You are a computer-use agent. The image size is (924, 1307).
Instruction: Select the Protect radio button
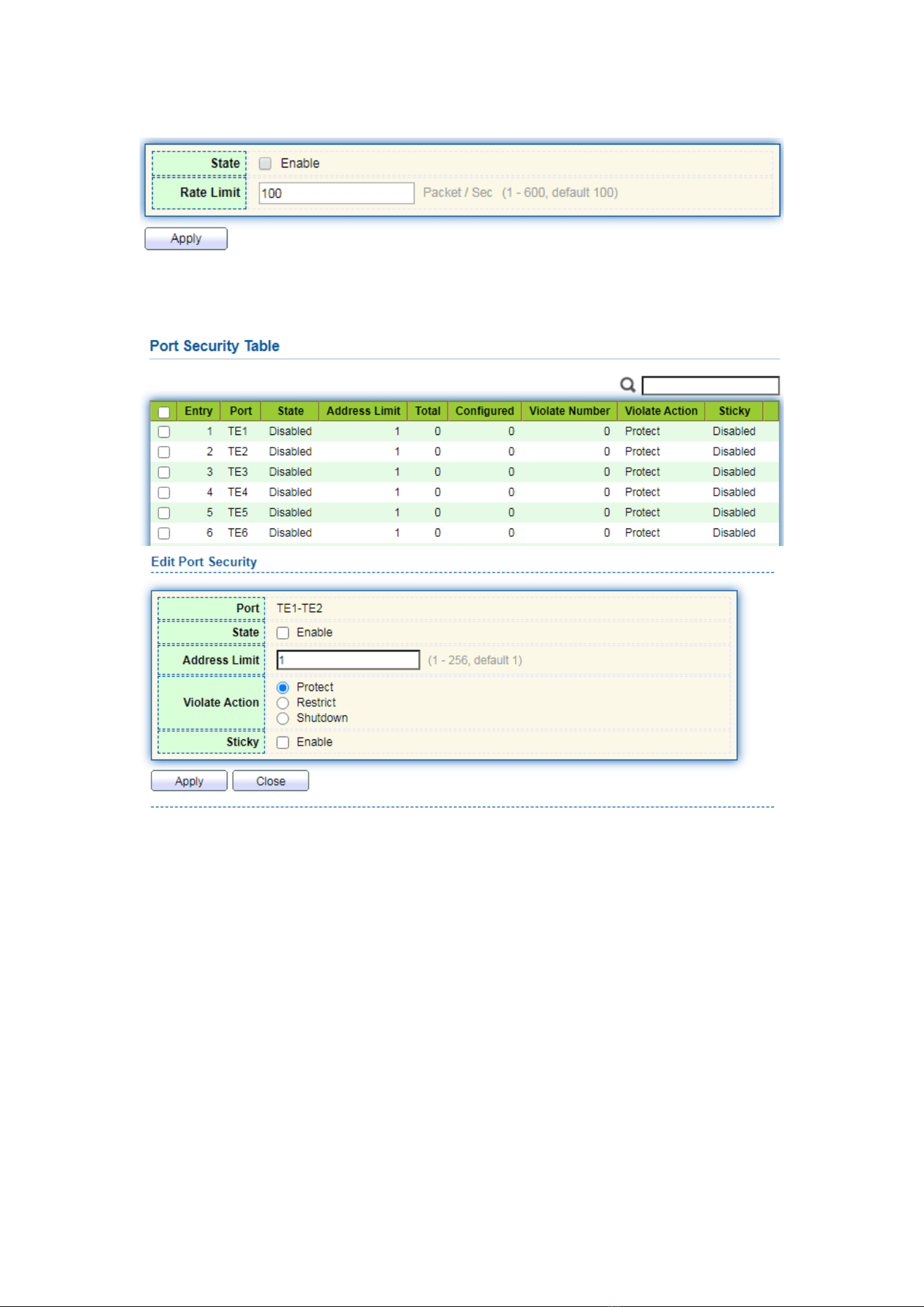[x=283, y=688]
